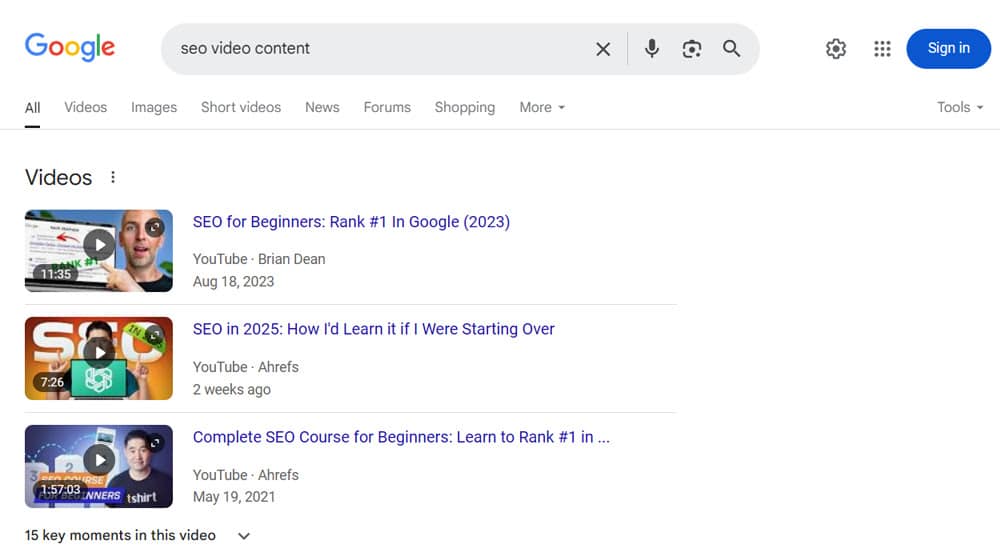This screenshot has height=560, width=1000.
Task: Click the 1:57:03 duration badge
Action: click(x=61, y=489)
